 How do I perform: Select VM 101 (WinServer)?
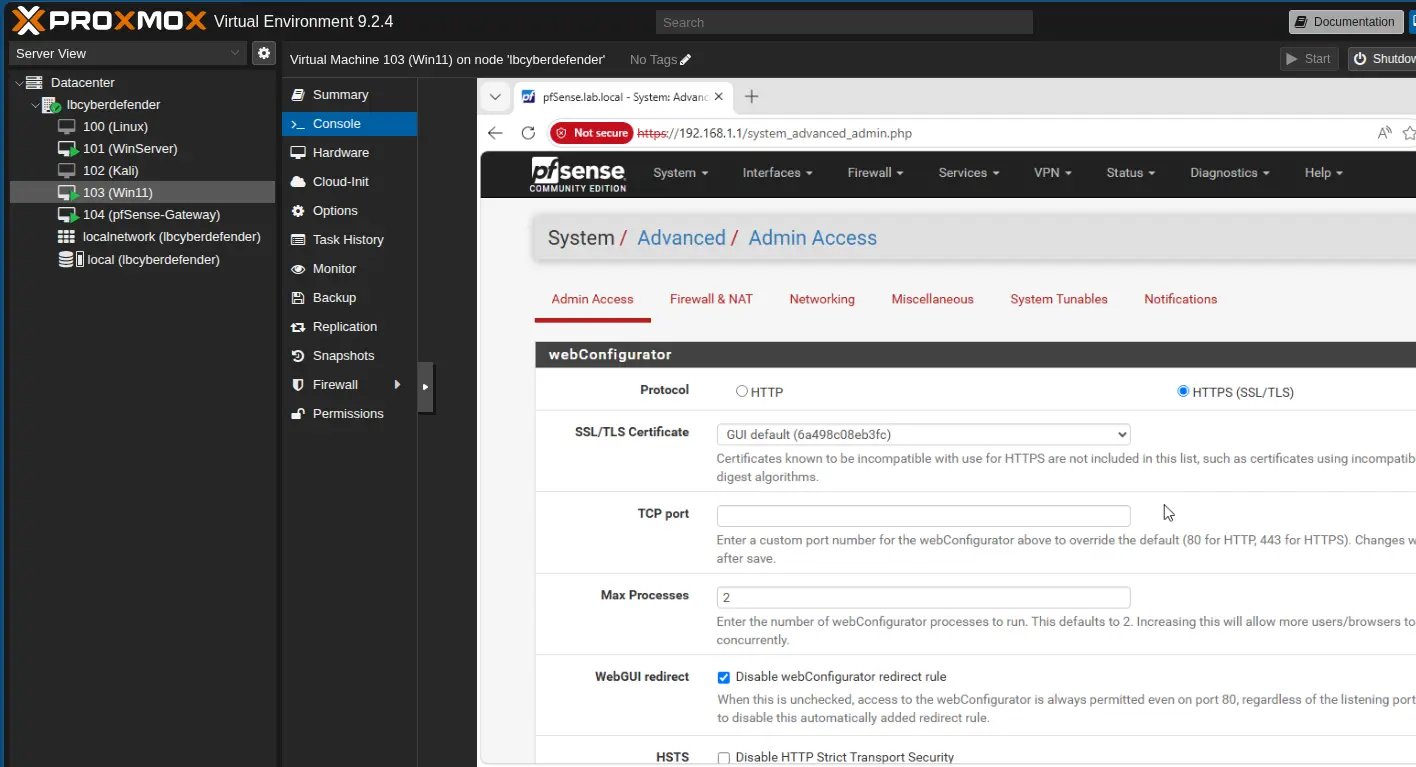click(x=130, y=149)
